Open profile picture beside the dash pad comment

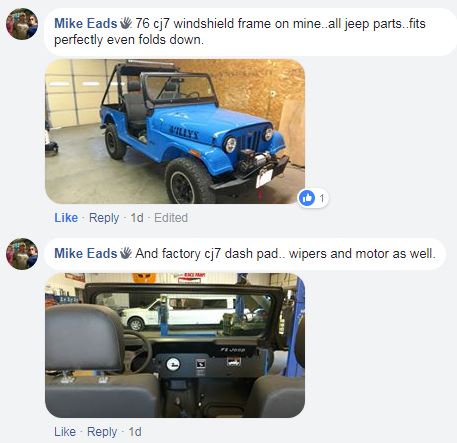[x=22, y=254]
